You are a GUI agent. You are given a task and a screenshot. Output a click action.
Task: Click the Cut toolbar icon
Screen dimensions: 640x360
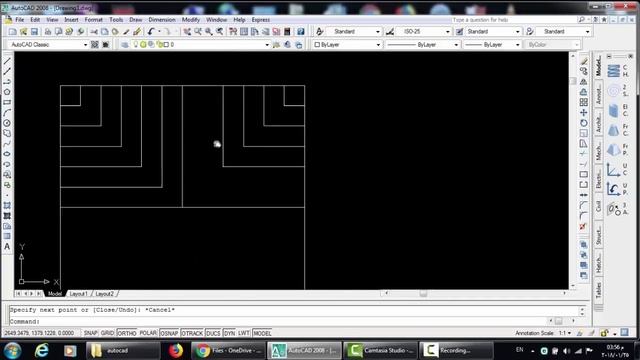(94, 31)
